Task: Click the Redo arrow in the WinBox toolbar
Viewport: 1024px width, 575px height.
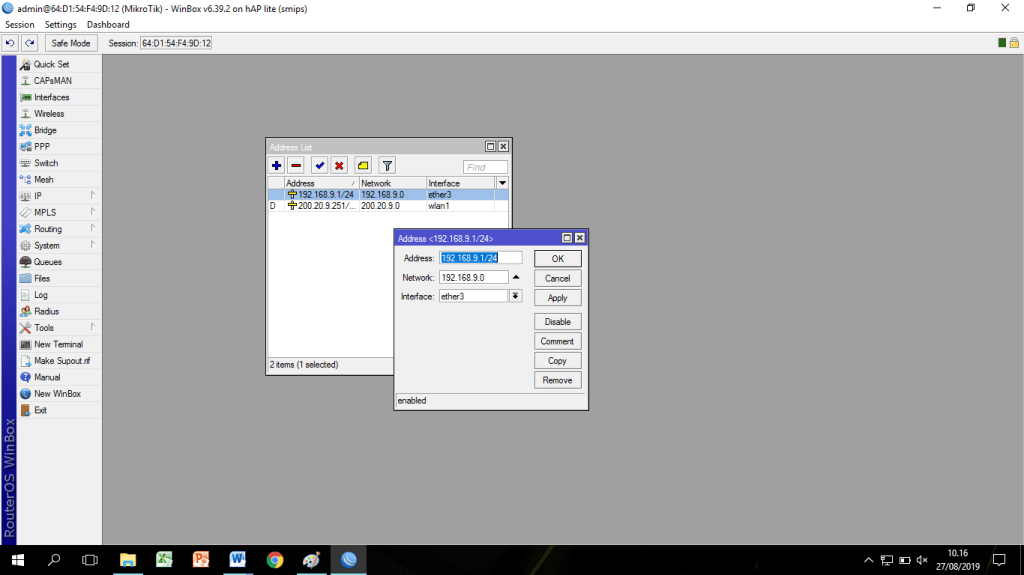Action: click(30, 43)
